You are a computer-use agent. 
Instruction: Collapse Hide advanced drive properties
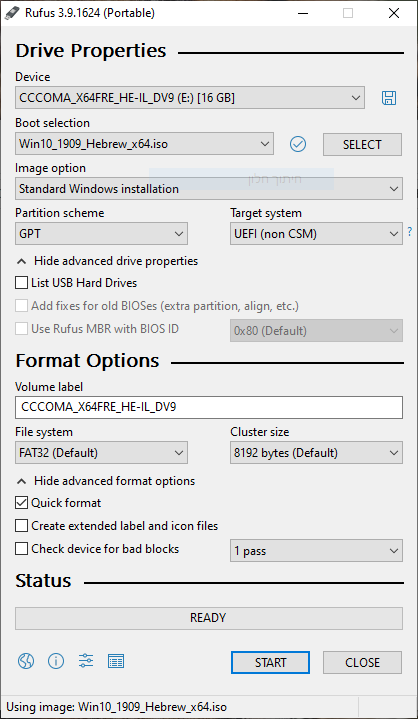[x=107, y=261]
